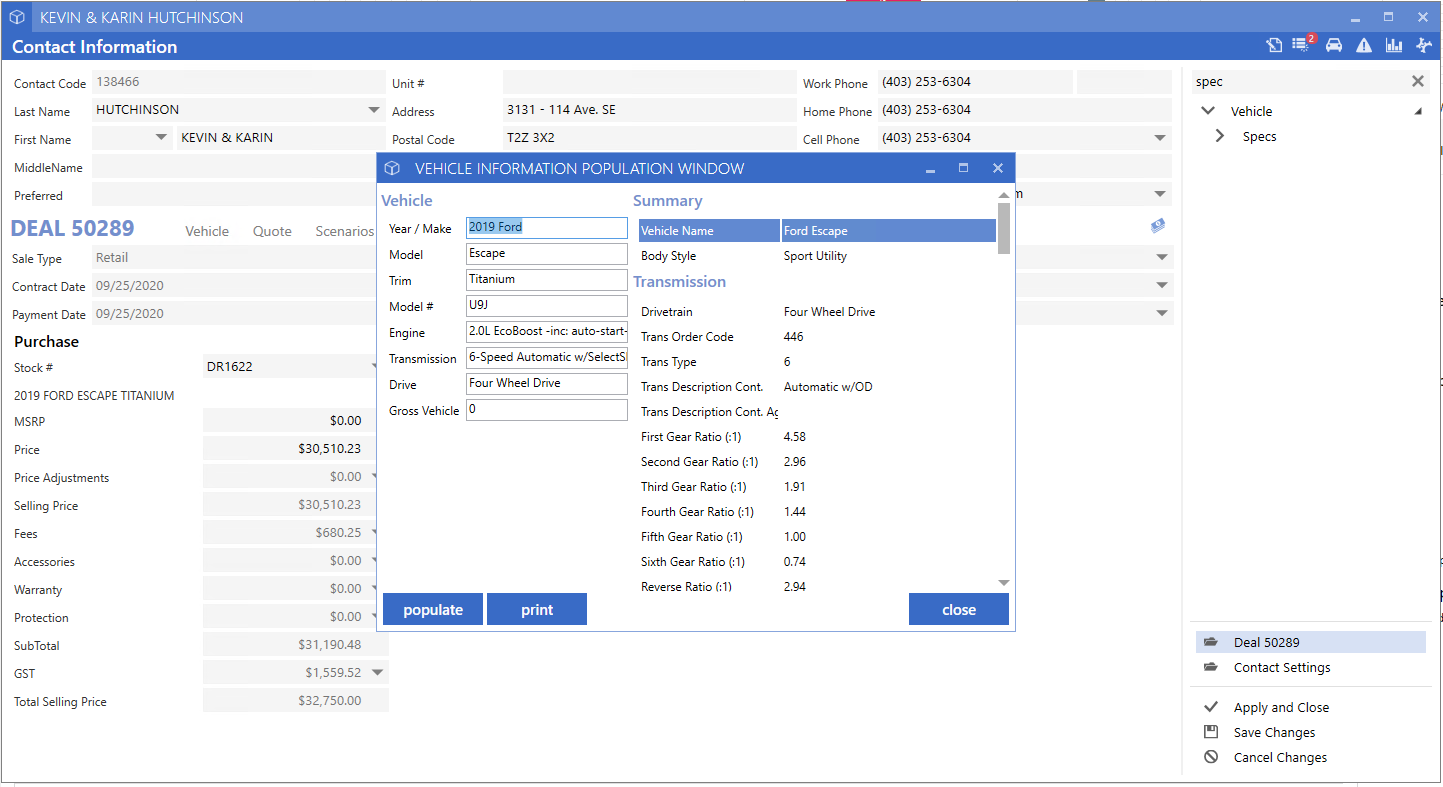Expand the Specs tree node
Viewport: 1443px width, 787px height.
(x=1220, y=136)
